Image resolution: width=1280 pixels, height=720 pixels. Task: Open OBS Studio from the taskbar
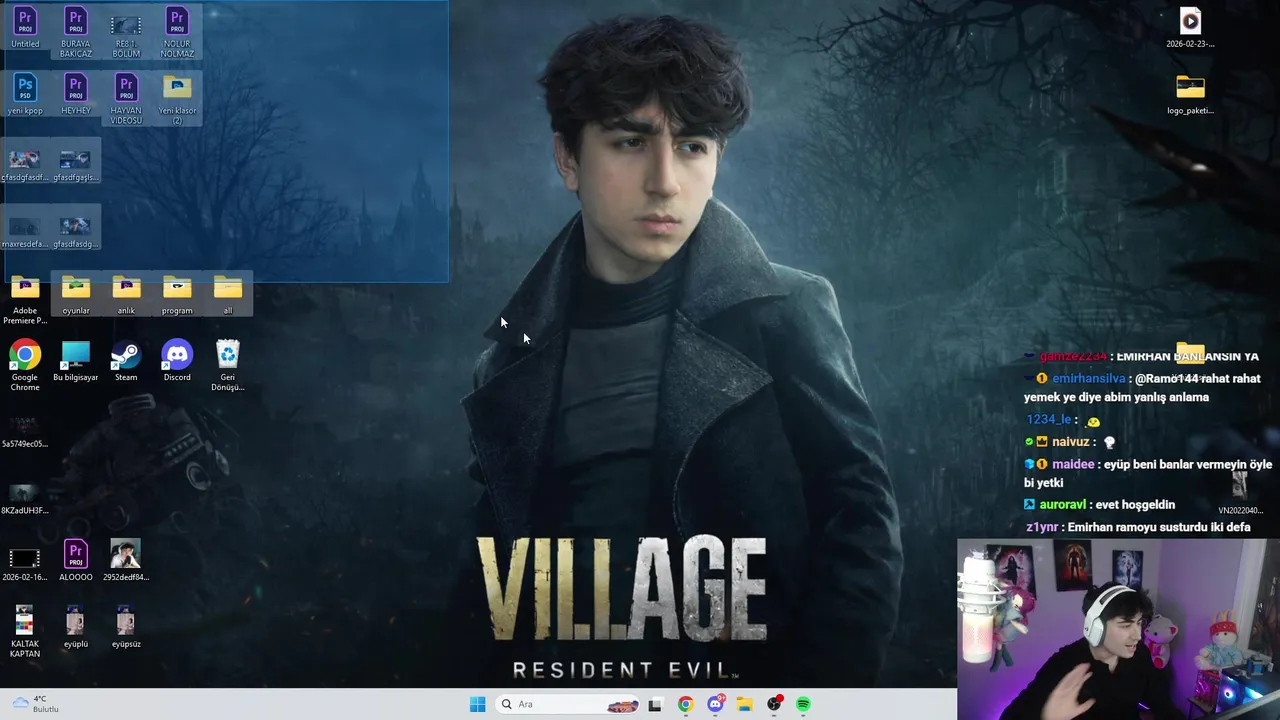pyautogui.click(x=774, y=704)
